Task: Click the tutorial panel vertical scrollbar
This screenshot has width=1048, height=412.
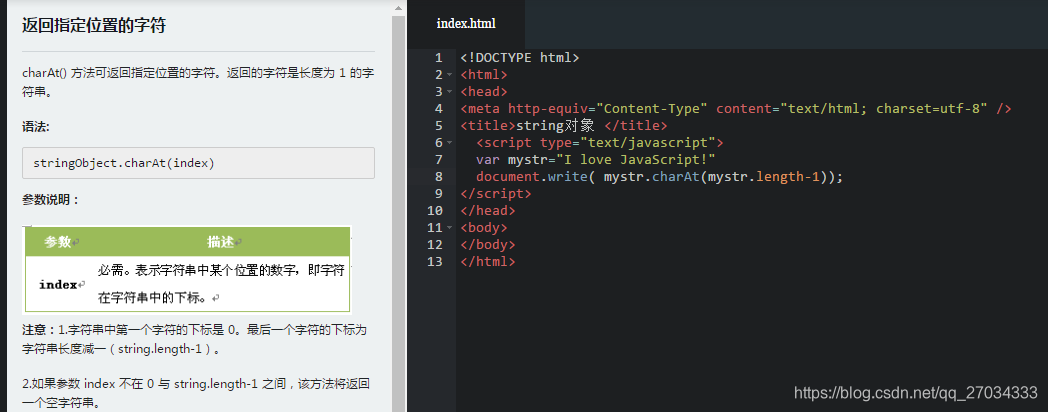Action: [398, 213]
